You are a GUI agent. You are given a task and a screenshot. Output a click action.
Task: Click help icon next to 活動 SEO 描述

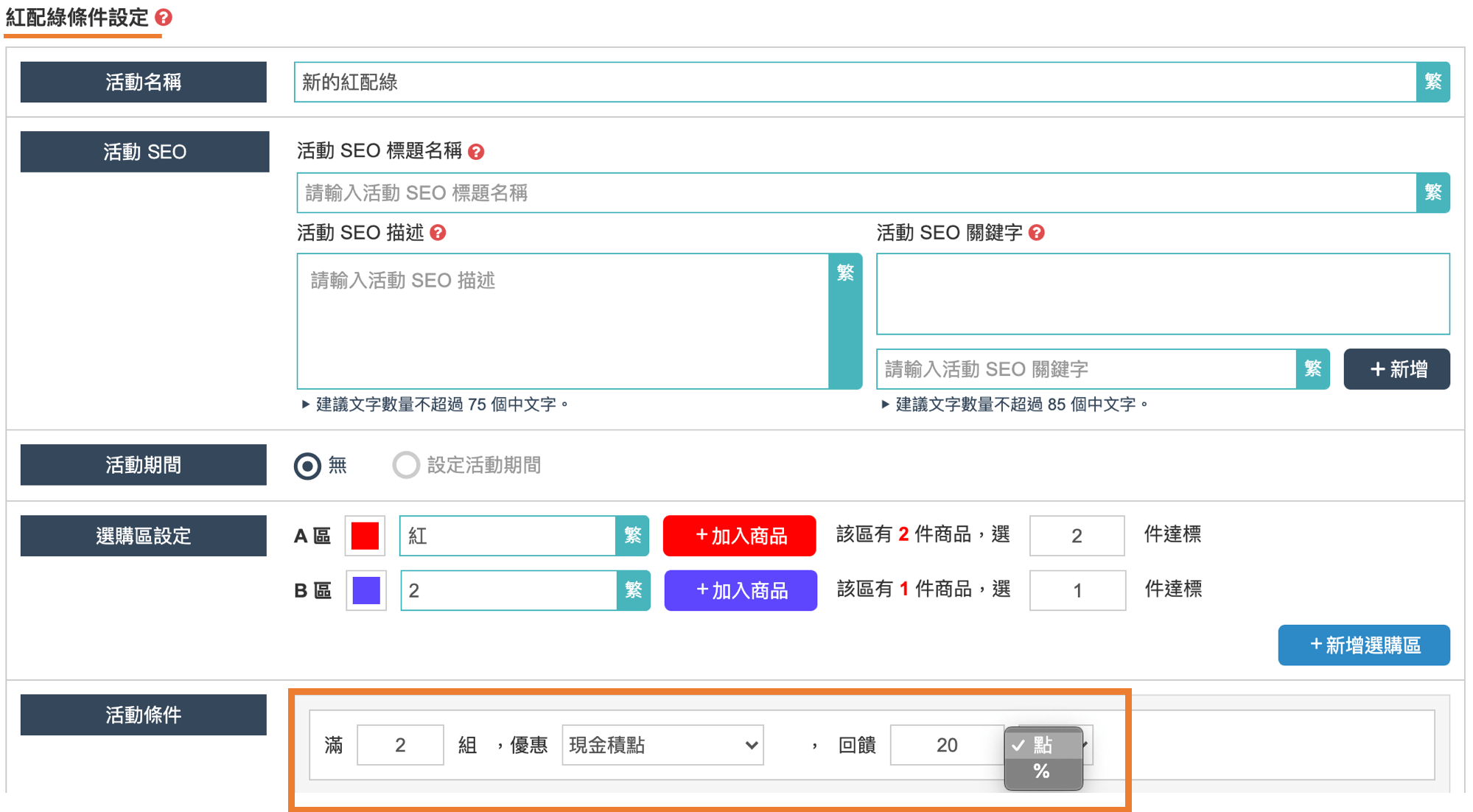[438, 233]
